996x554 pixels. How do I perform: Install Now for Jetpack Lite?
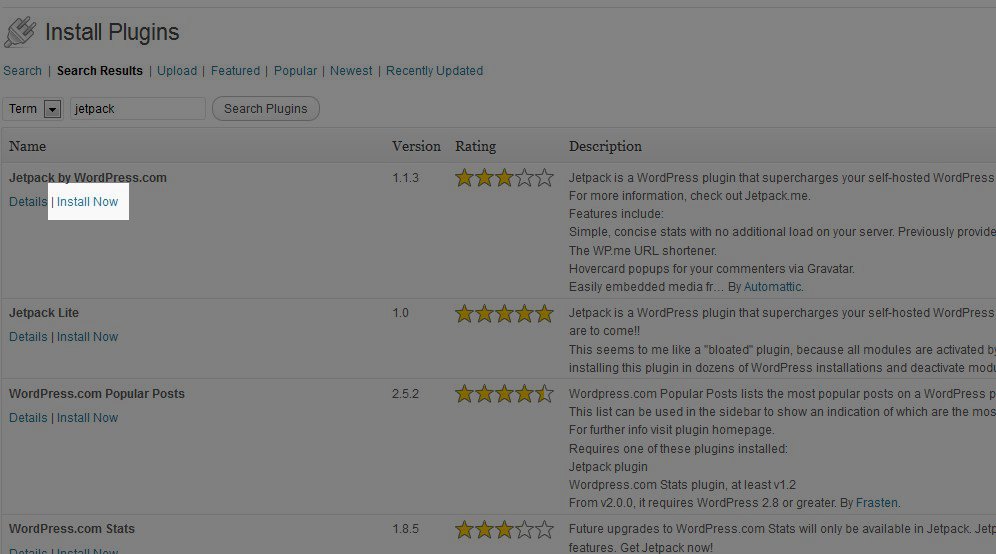coord(88,337)
